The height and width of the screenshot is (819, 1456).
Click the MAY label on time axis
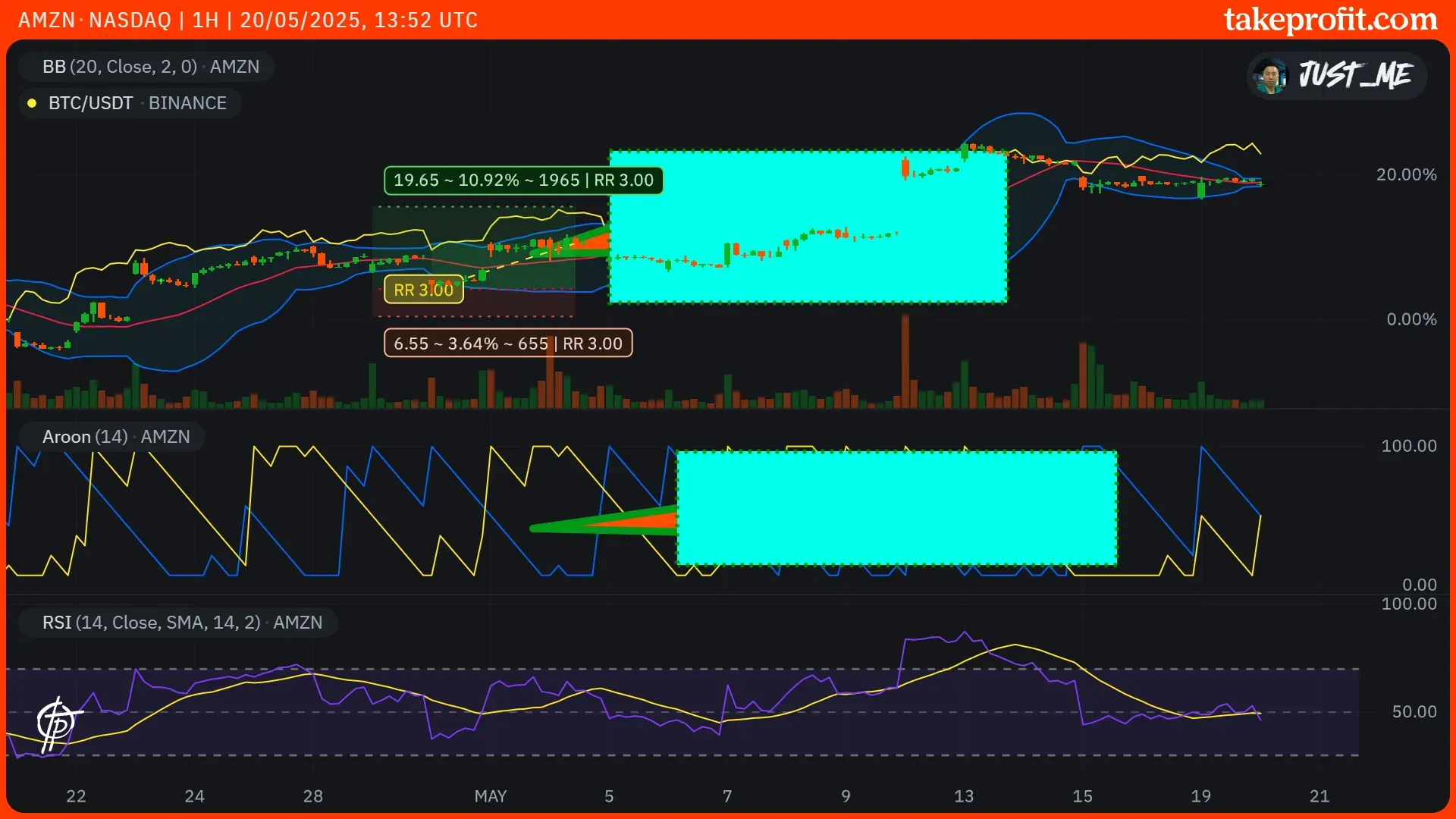point(490,796)
